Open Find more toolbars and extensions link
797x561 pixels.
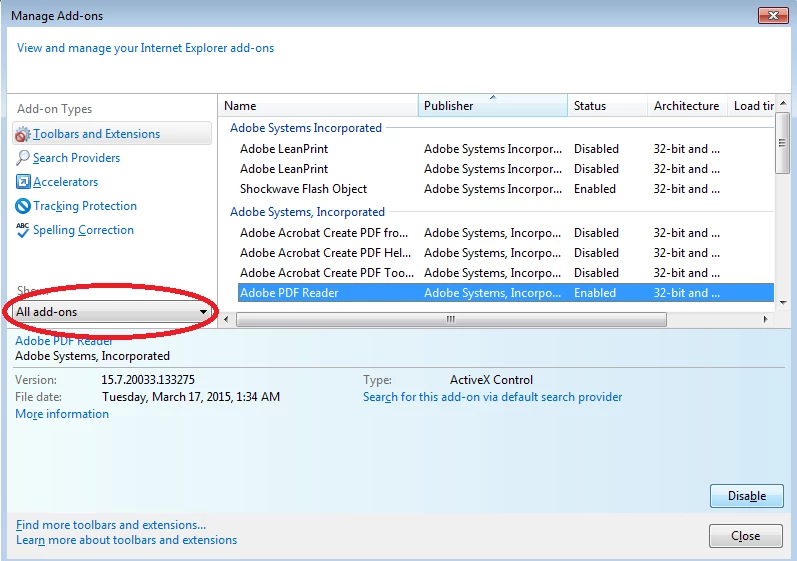coord(111,525)
